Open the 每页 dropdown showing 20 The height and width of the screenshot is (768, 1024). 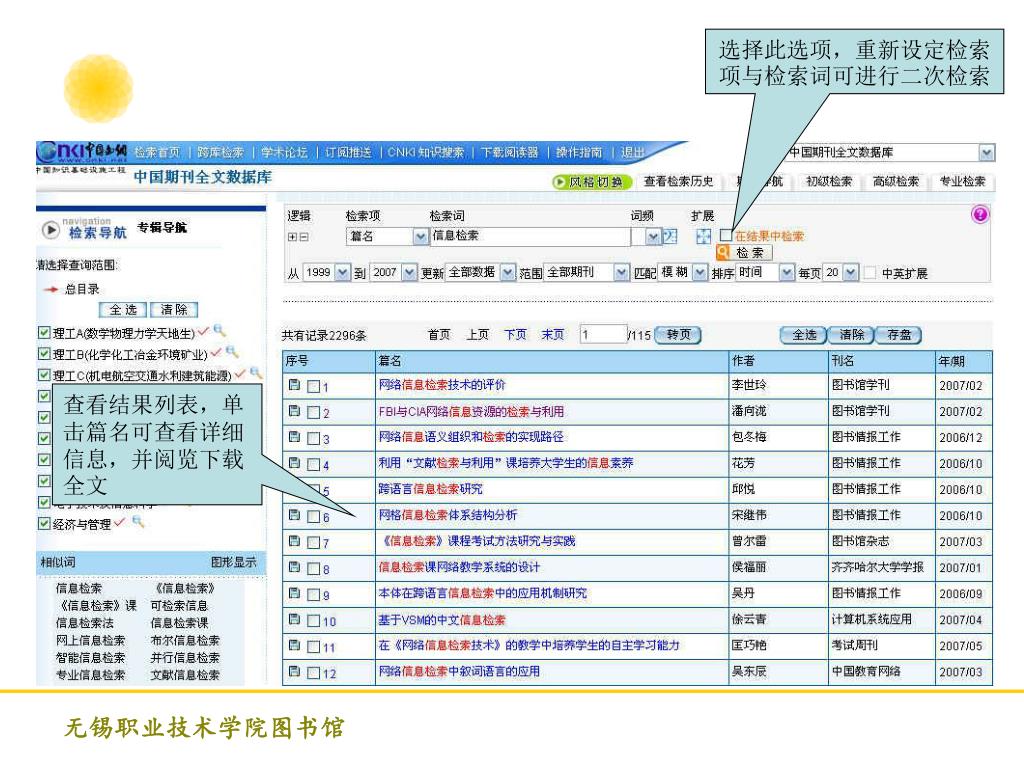[850, 272]
